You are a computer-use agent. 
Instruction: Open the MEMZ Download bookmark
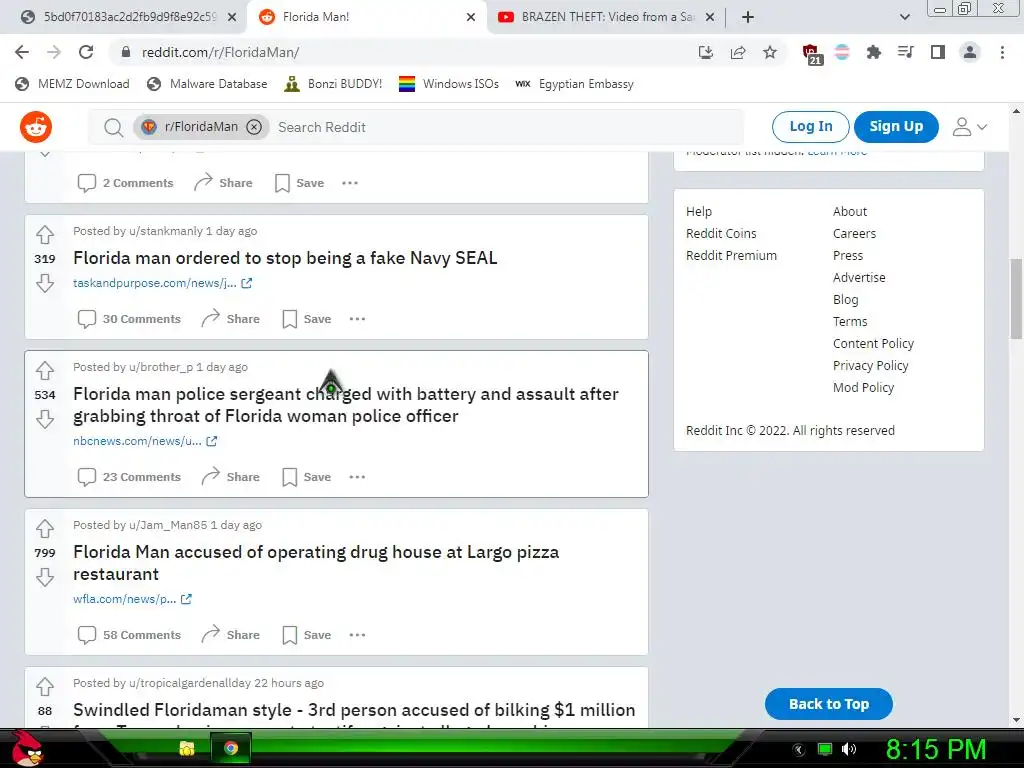point(72,84)
